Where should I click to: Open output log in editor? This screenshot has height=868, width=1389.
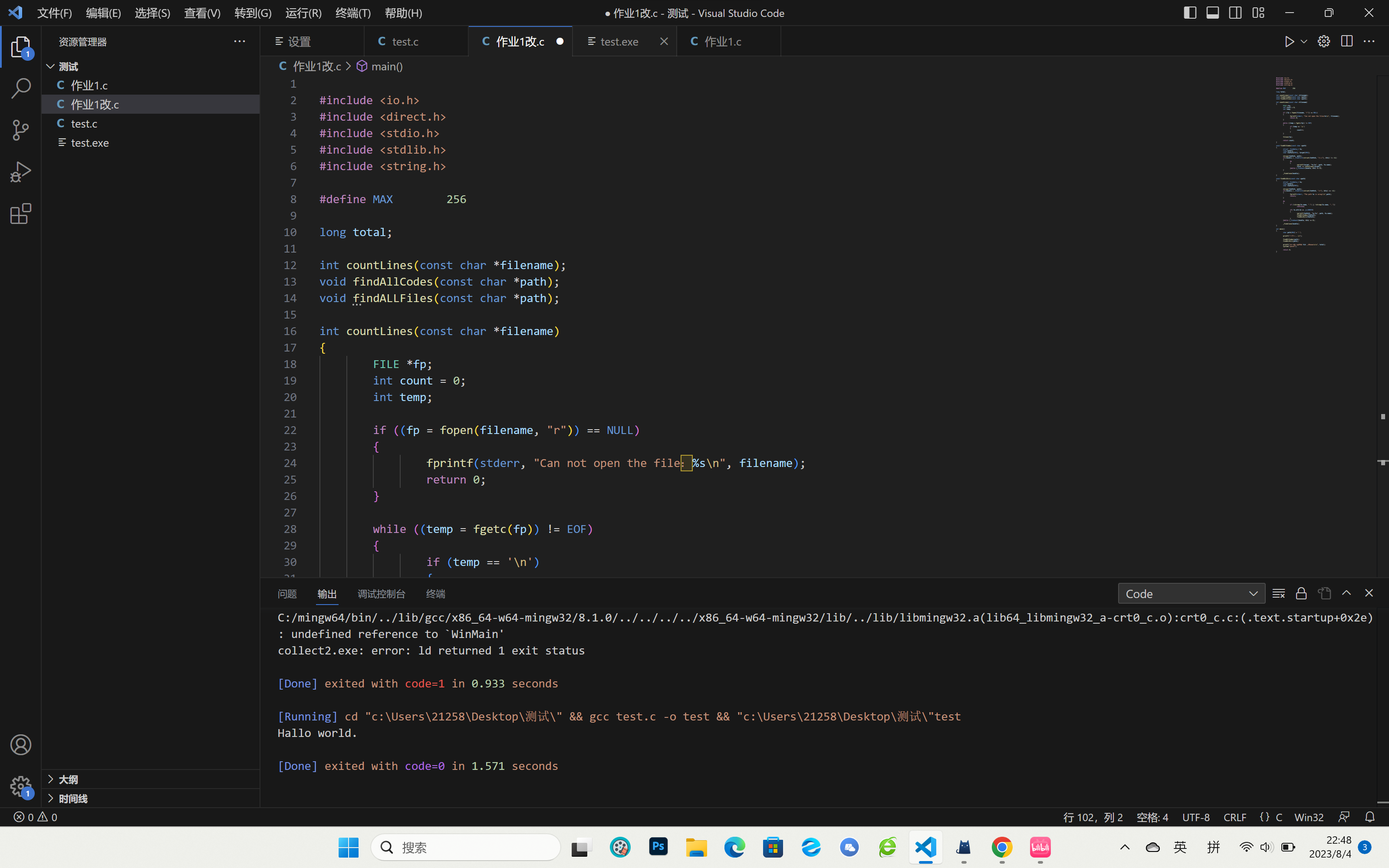coord(1324,593)
